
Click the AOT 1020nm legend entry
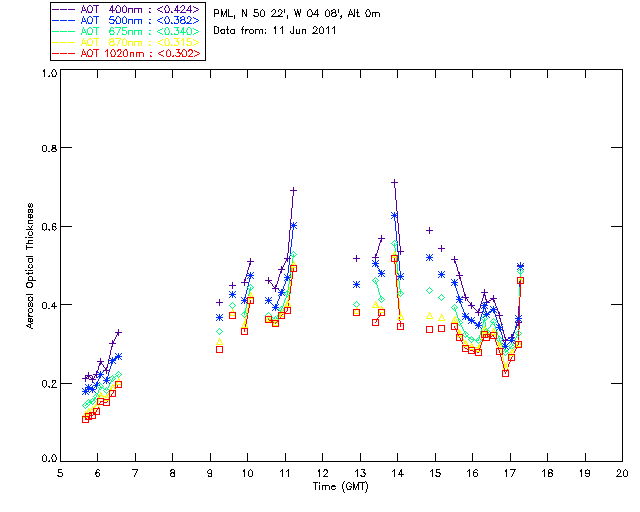[x=127, y=53]
